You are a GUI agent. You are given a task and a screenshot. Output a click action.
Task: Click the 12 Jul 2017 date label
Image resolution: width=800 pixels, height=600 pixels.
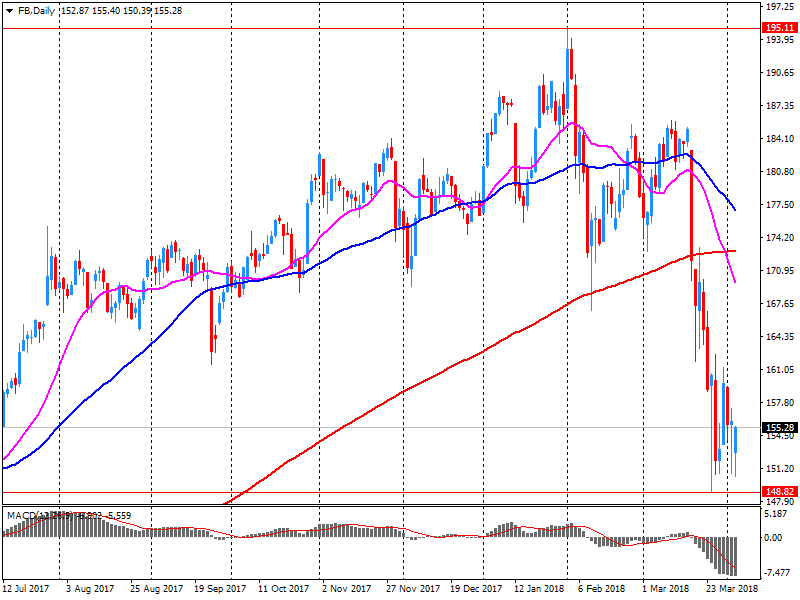click(26, 588)
